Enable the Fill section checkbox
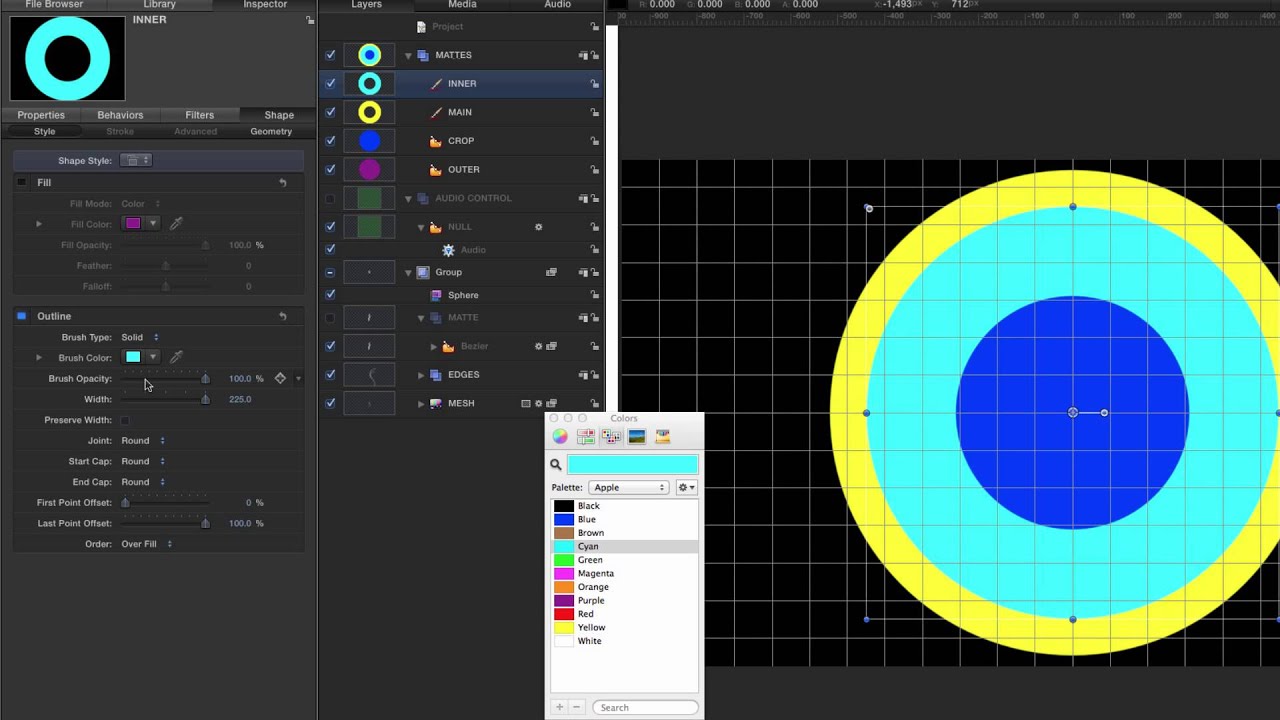The height and width of the screenshot is (720, 1280). point(21,183)
